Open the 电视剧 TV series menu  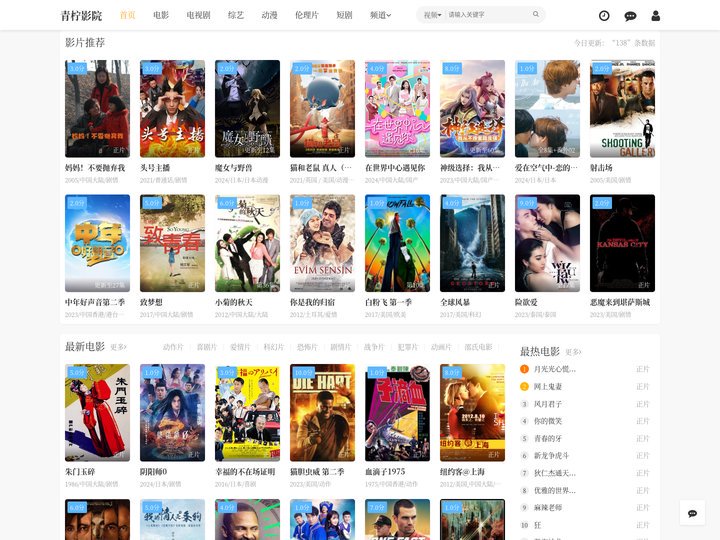pos(198,15)
